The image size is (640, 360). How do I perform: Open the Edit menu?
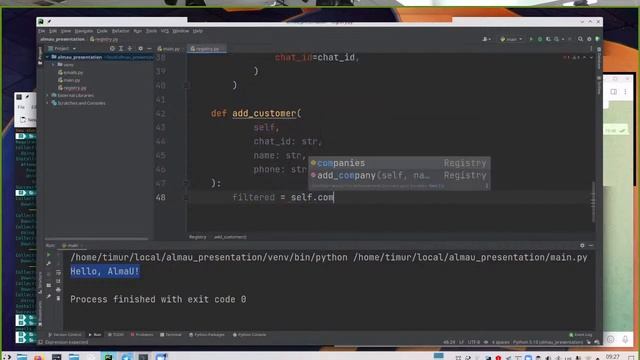coord(53,31)
